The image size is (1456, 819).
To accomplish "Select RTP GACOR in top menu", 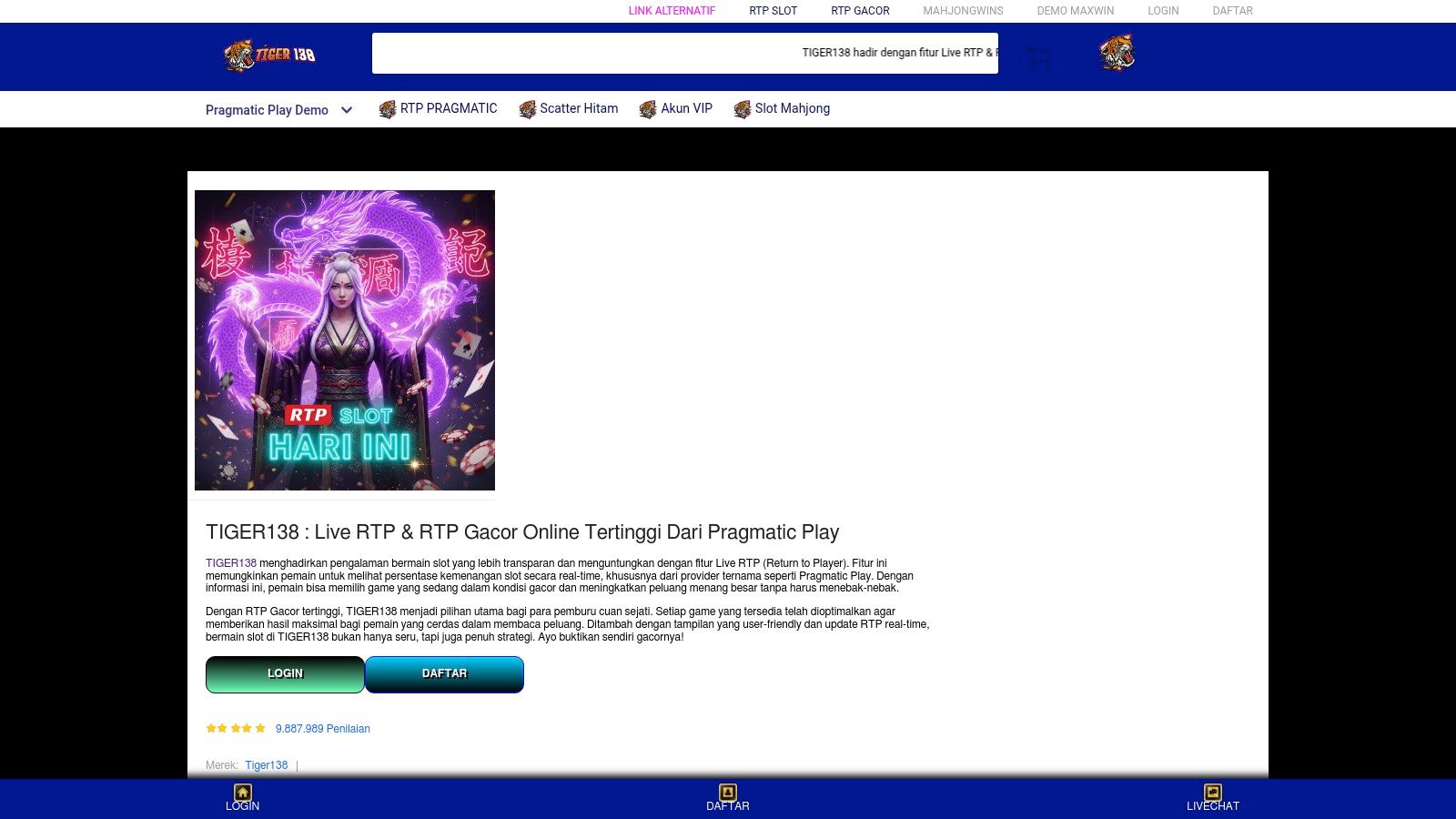I will (860, 11).
